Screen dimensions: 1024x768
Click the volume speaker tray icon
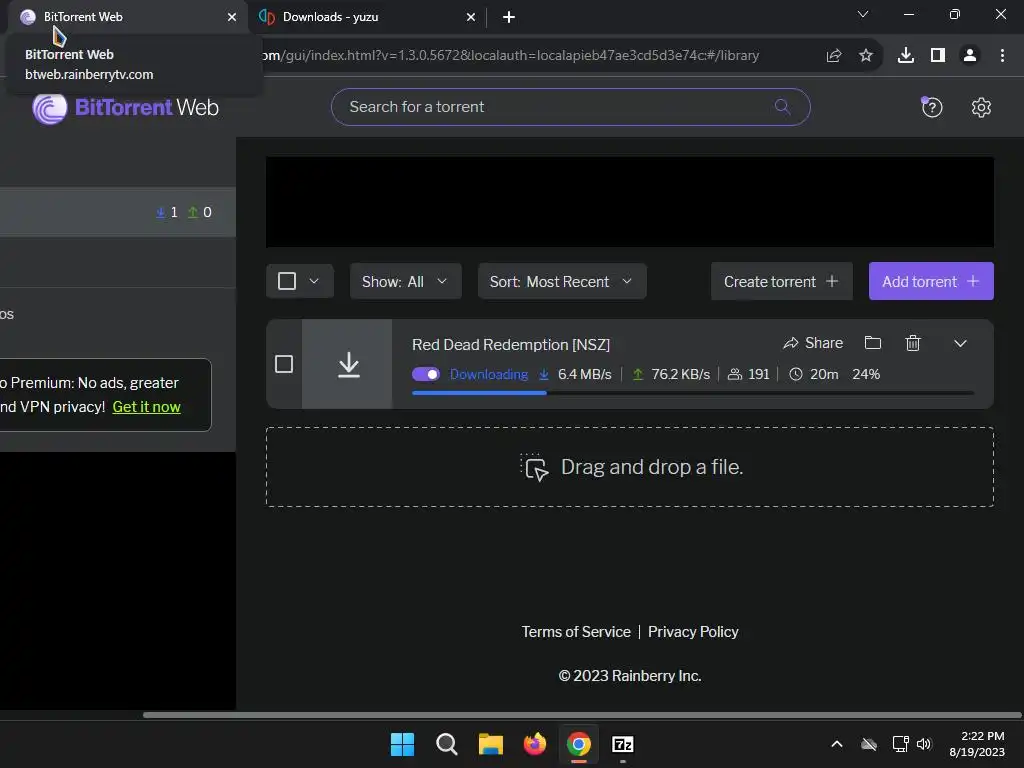click(924, 744)
